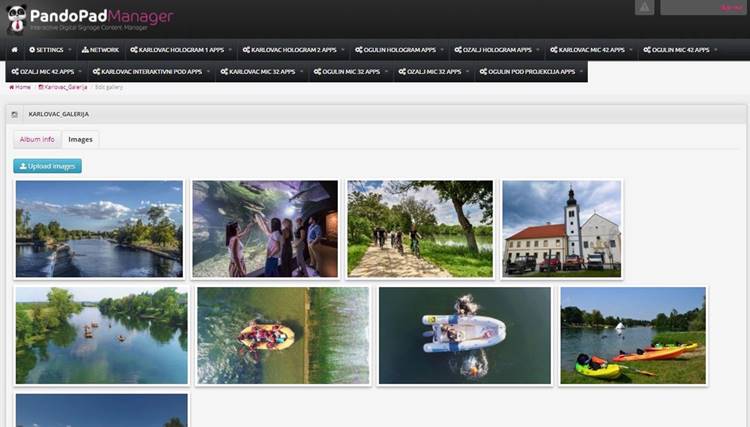The width and height of the screenshot is (750, 427).
Task: Click the Upload images button
Action: [x=47, y=166]
